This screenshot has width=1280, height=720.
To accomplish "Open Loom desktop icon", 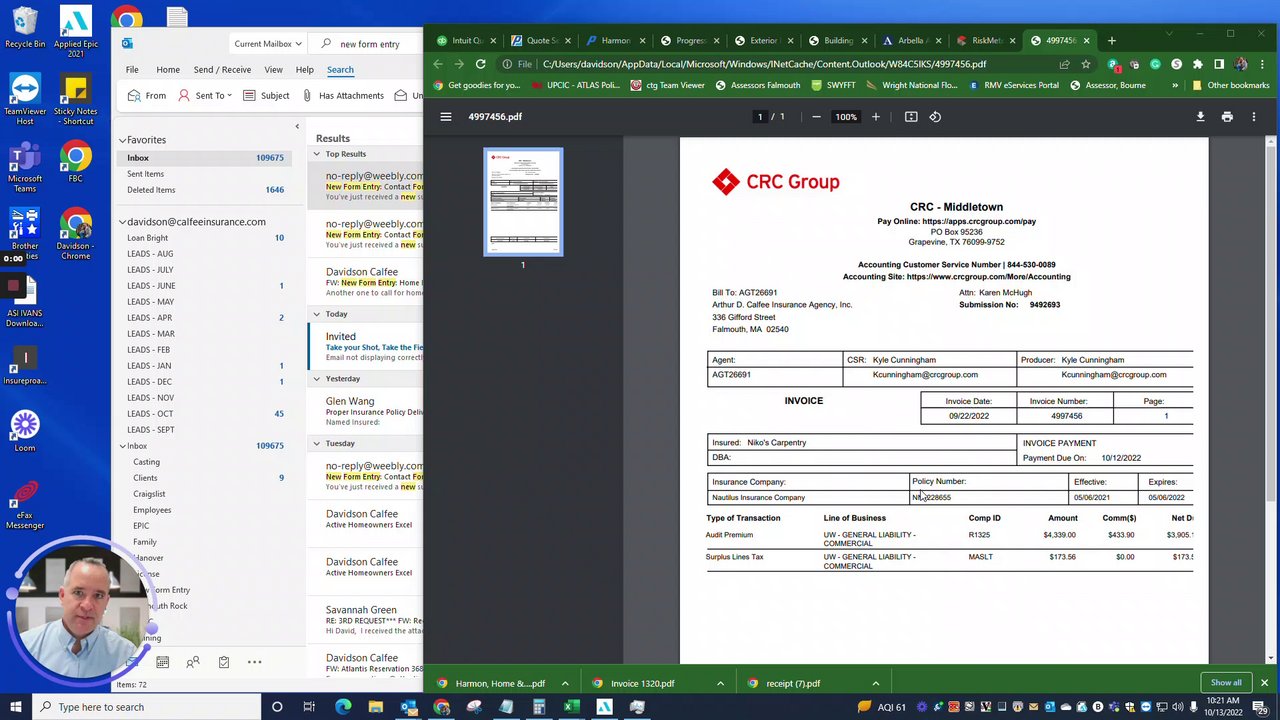I will pos(25,431).
